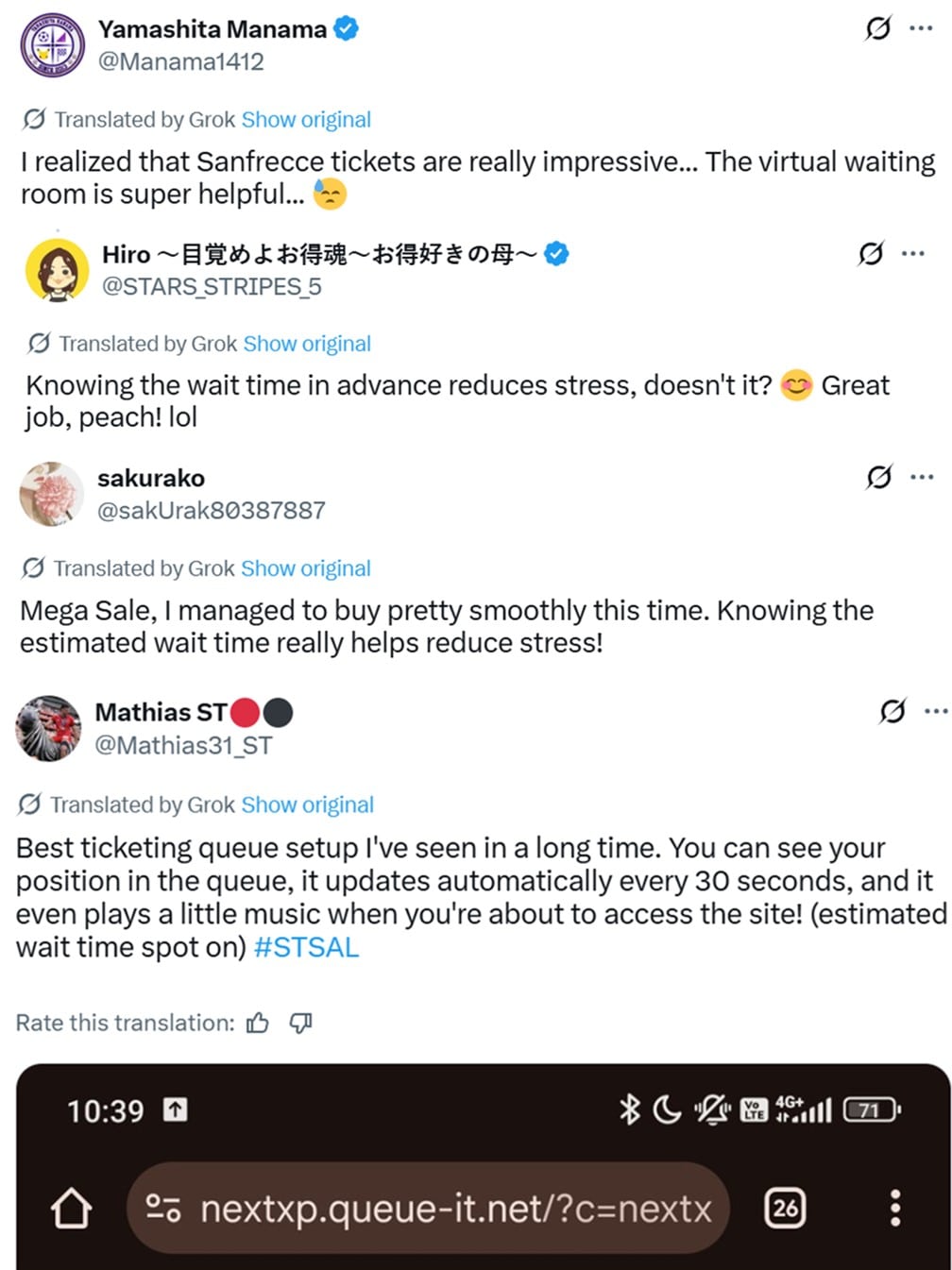
Task: Rate translation with thumbs up
Action: 258,1023
